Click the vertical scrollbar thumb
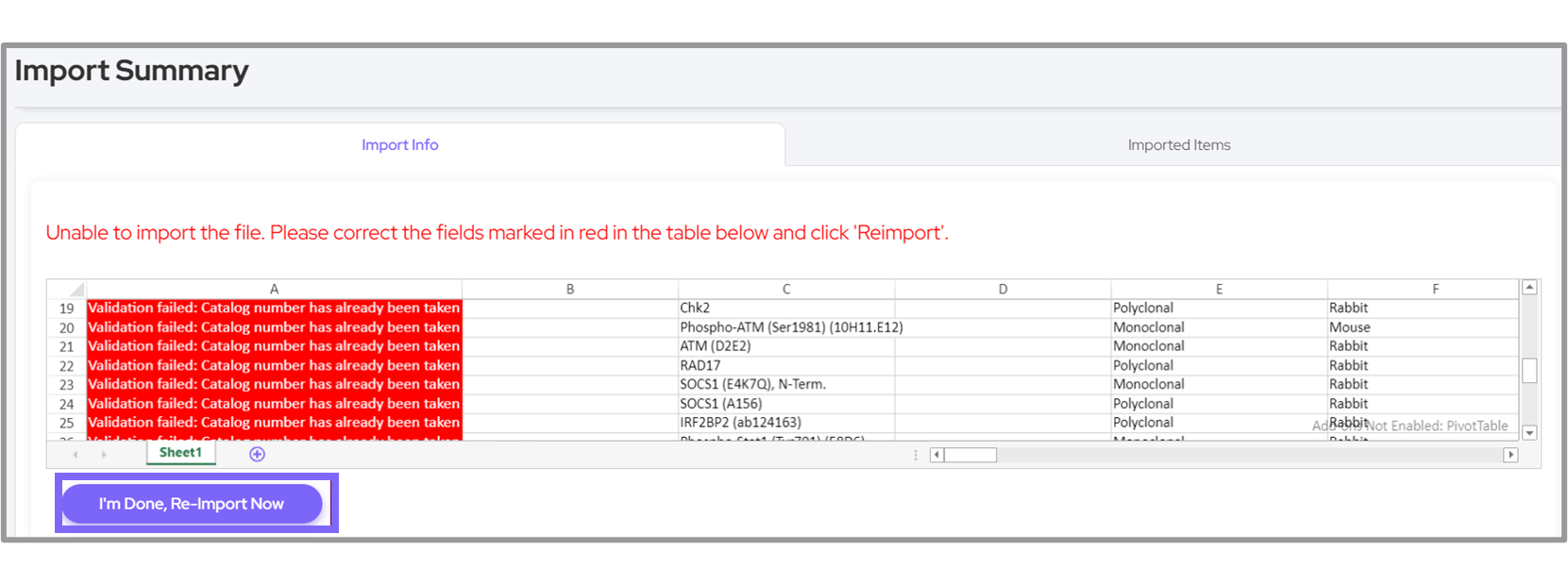The image size is (1568, 584). click(x=1529, y=371)
